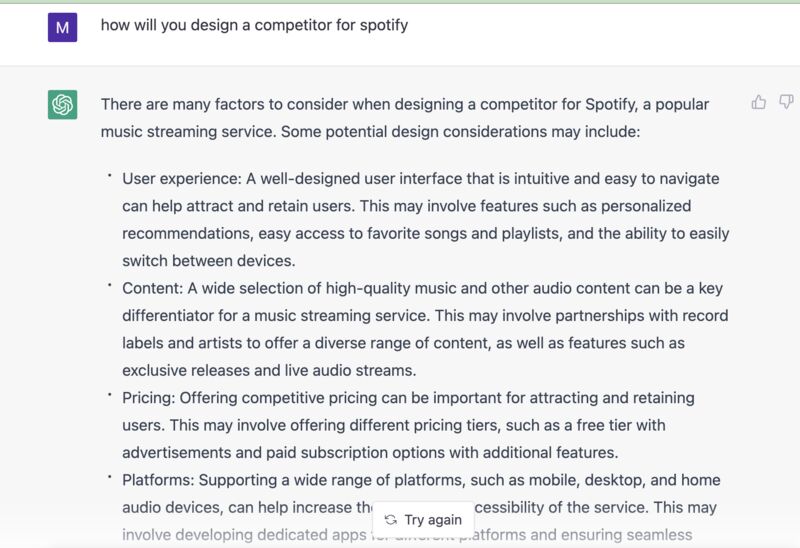This screenshot has height=548, width=800.
Task: Click the "Content:" bullet heading
Action: [153, 288]
